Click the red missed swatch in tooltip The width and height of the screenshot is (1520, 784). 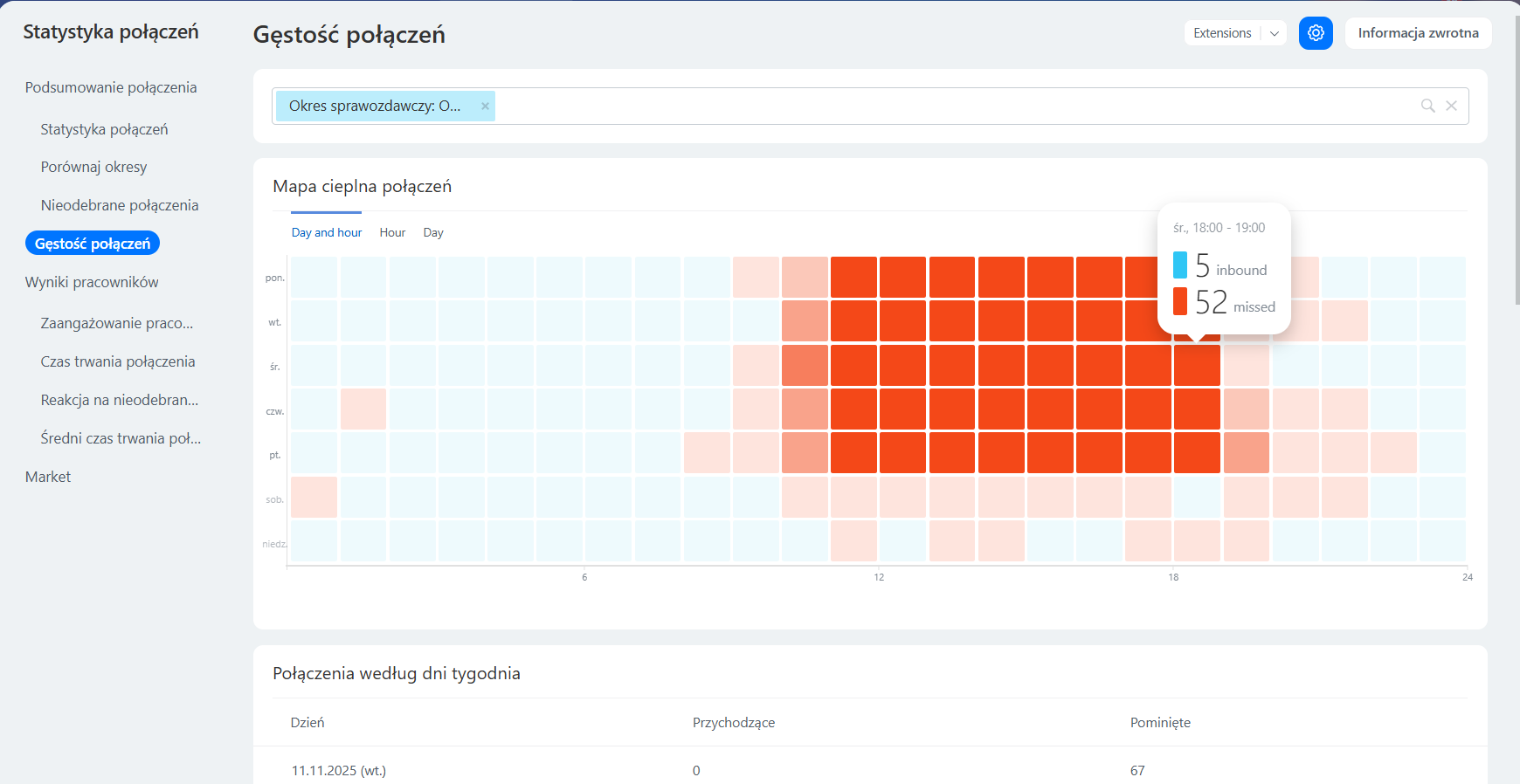[x=1180, y=301]
